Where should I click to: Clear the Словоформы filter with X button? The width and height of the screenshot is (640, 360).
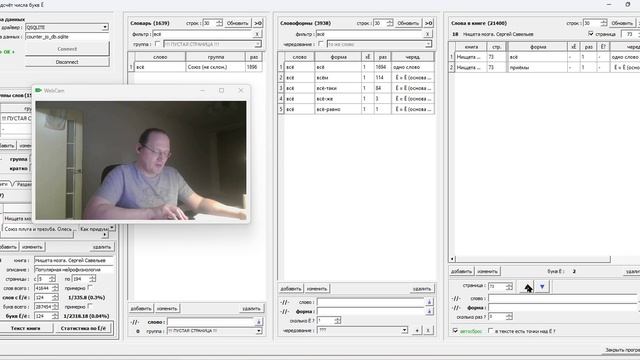click(x=427, y=34)
